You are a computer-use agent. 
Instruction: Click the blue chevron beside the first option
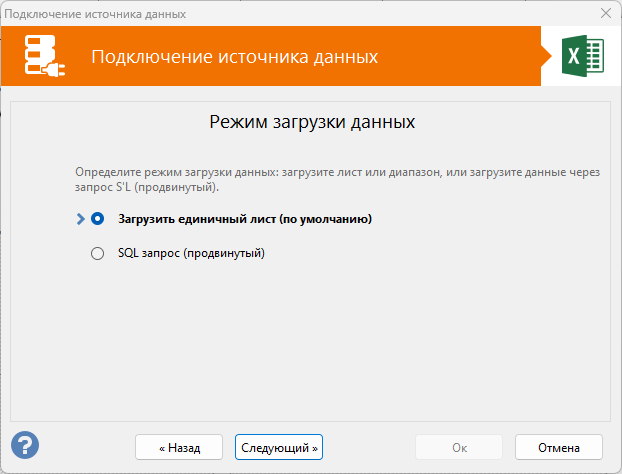(80, 218)
